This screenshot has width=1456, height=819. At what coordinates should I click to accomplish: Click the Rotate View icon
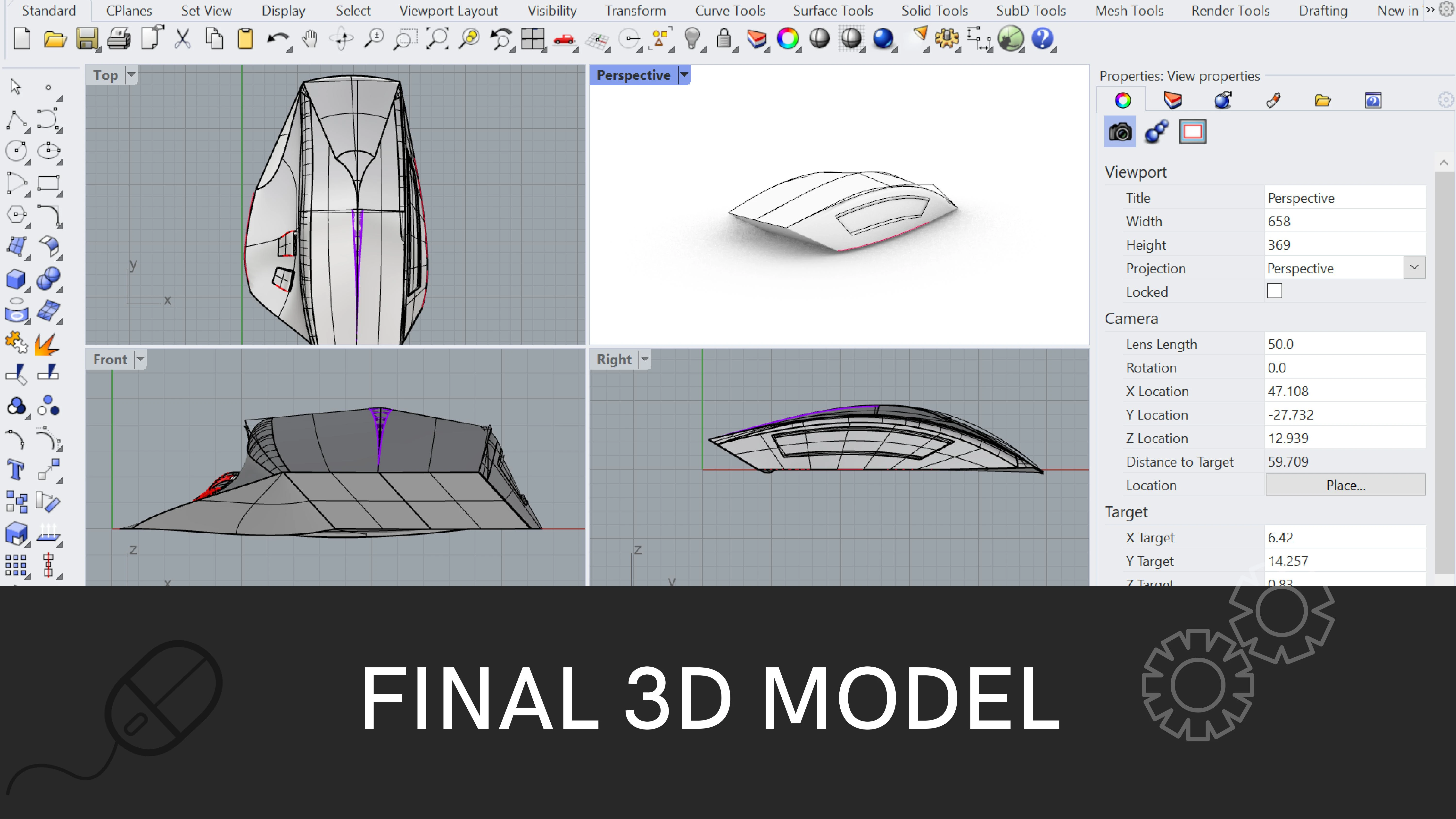tap(342, 39)
